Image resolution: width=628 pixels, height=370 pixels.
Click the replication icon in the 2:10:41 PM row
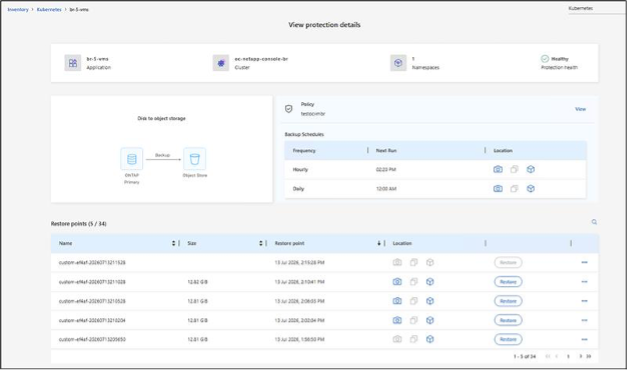[x=414, y=282]
